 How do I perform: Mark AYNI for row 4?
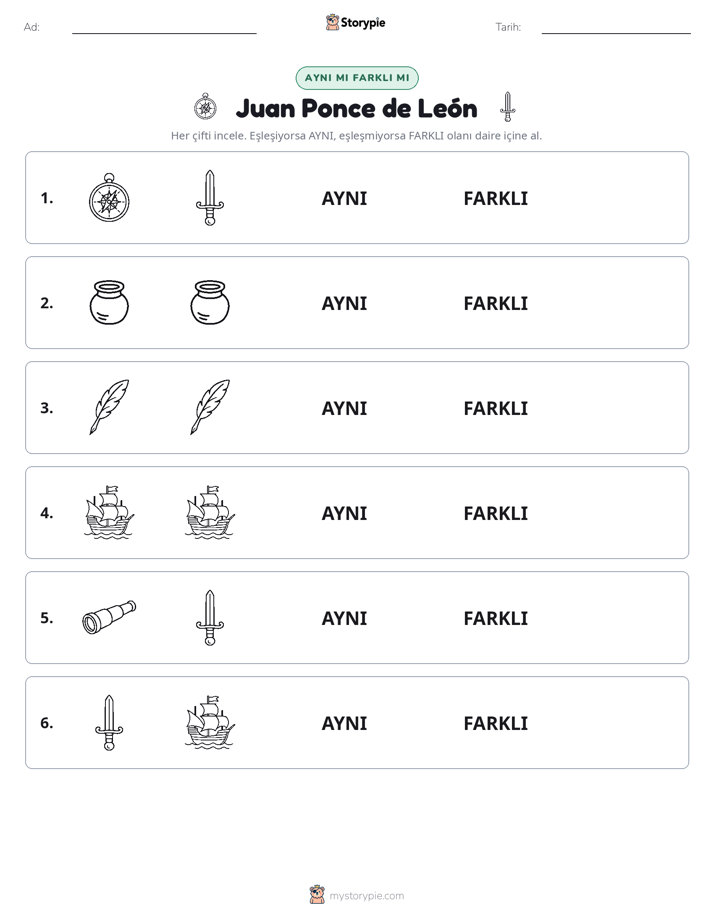click(344, 513)
